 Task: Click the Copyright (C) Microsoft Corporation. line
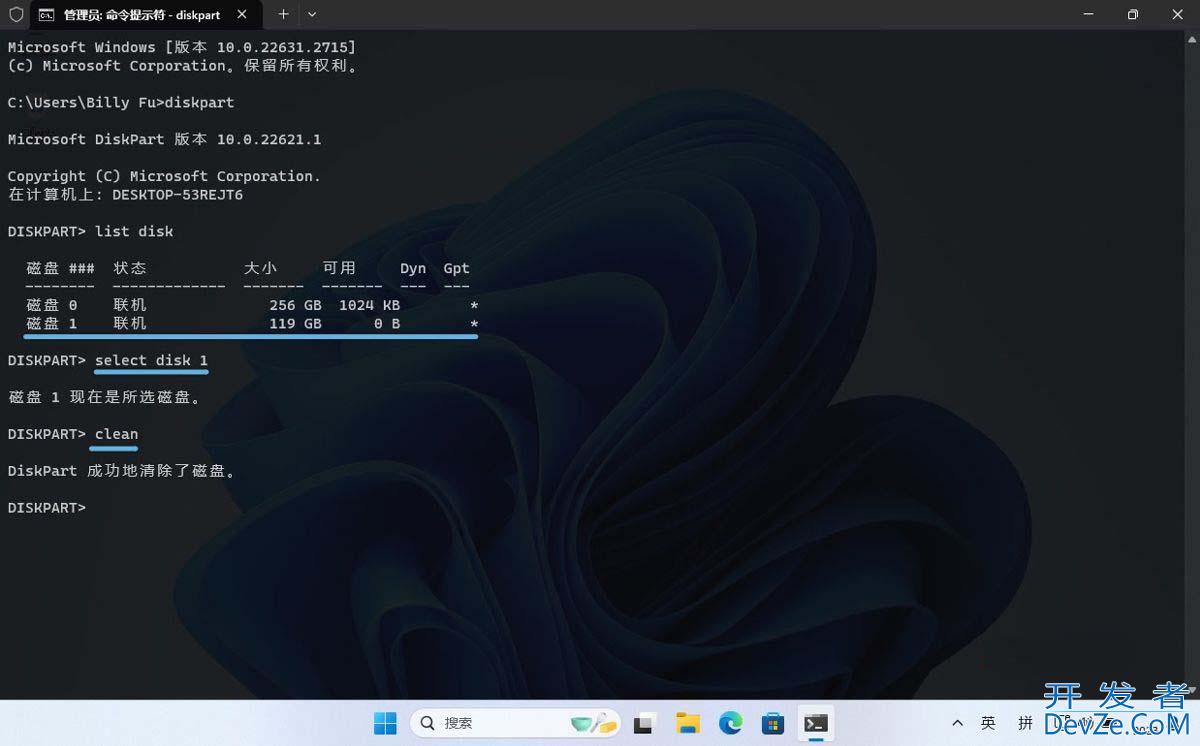tap(164, 176)
